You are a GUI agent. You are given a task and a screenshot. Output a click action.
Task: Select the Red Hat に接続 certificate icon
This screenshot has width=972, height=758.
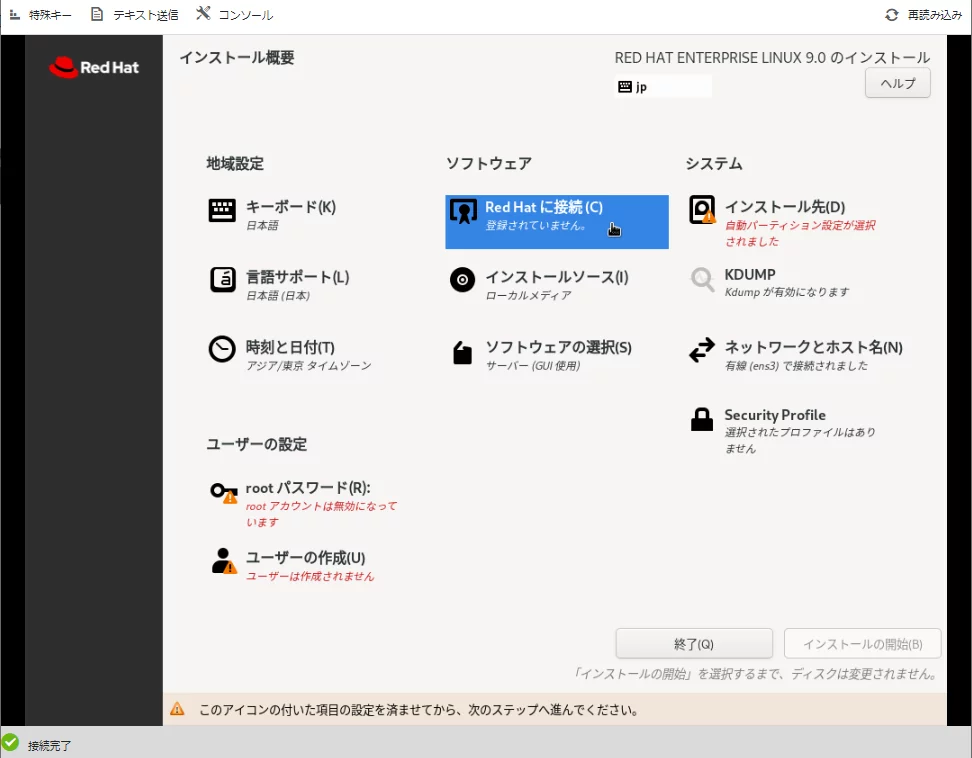coord(463,211)
